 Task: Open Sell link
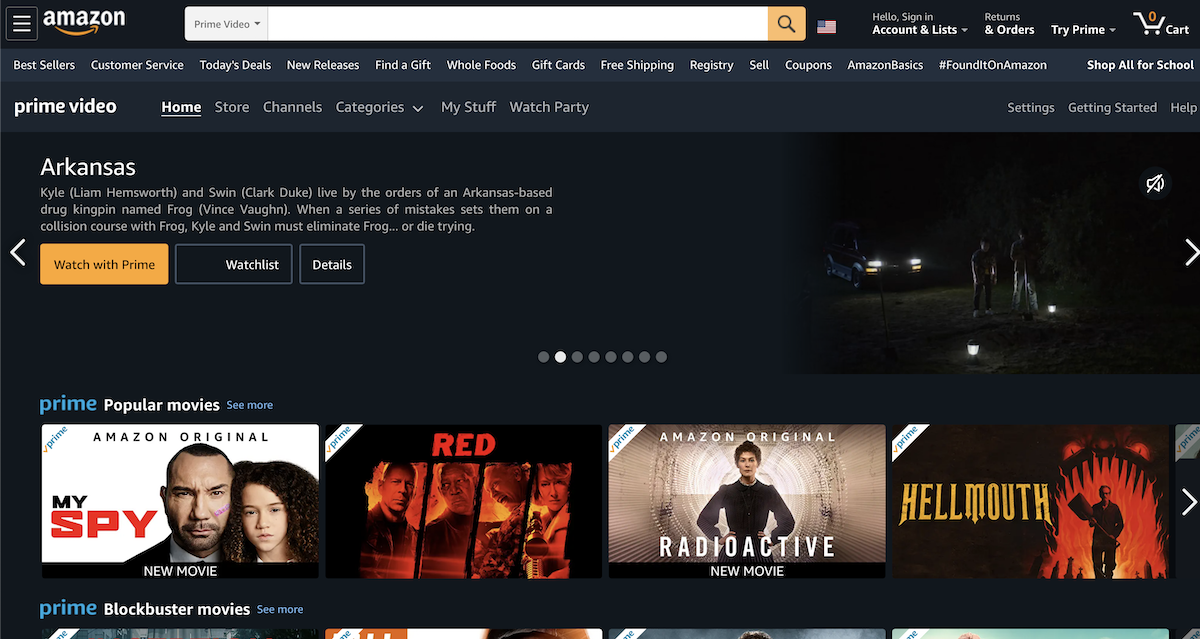759,65
